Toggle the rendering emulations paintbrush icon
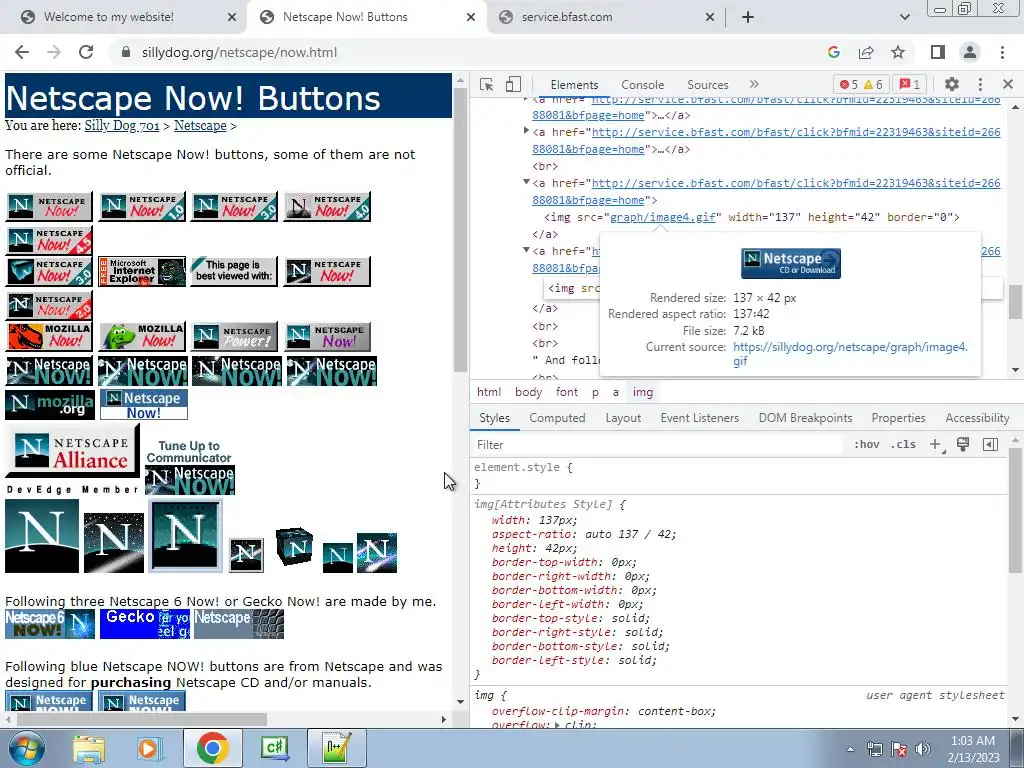Viewport: 1024px width, 768px height. 963,445
